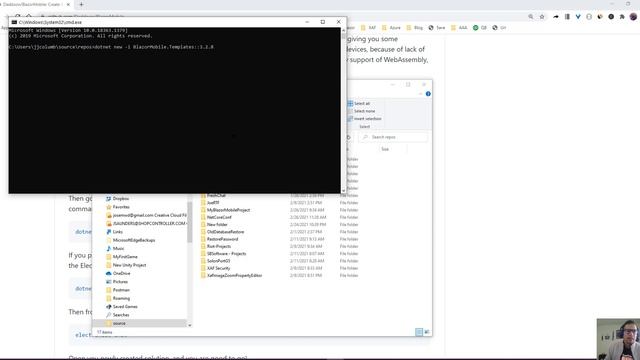Click the blue V extension icon in Chrome

click(578, 17)
